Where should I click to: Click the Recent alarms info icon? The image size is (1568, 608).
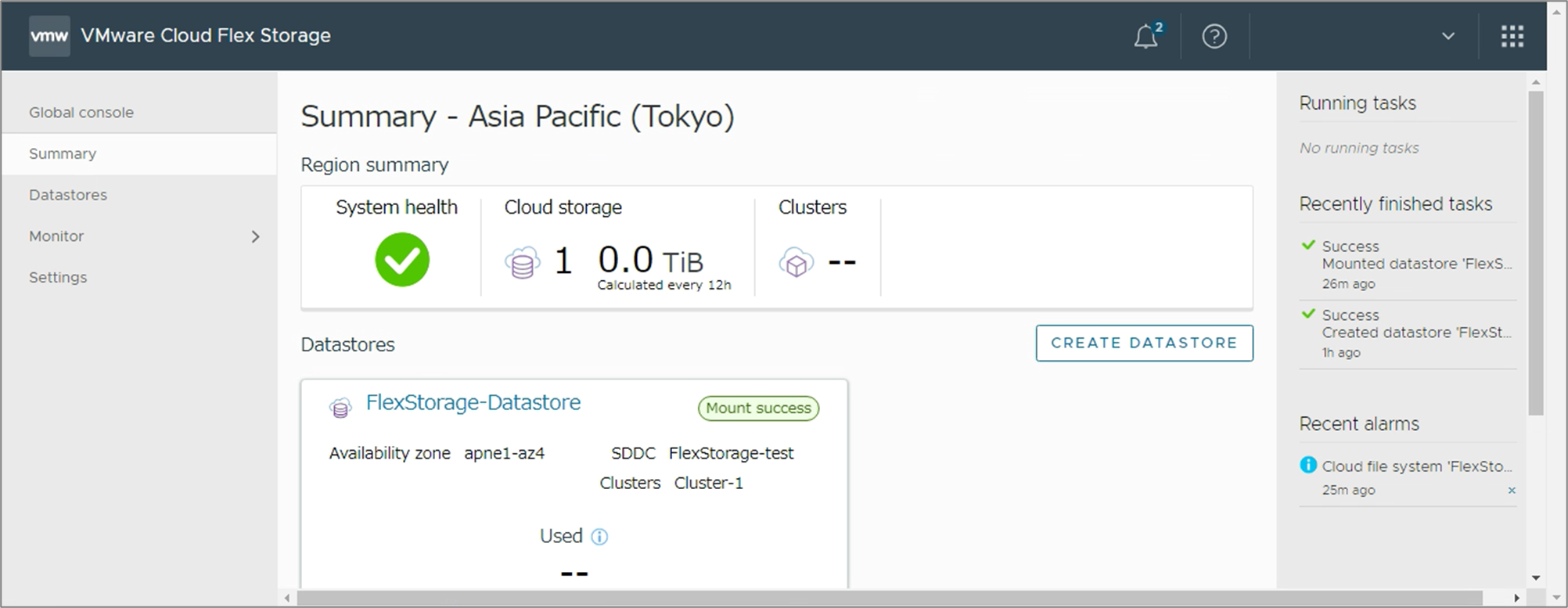pyautogui.click(x=1307, y=465)
